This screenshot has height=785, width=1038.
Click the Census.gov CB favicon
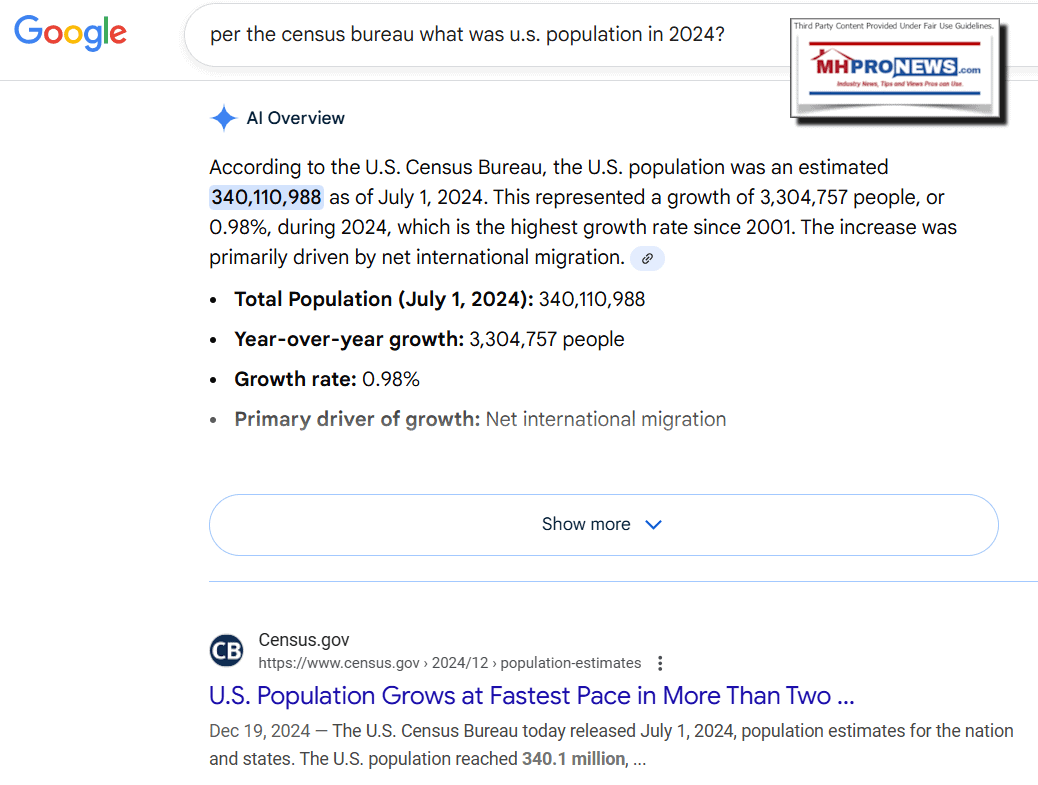pyautogui.click(x=226, y=651)
